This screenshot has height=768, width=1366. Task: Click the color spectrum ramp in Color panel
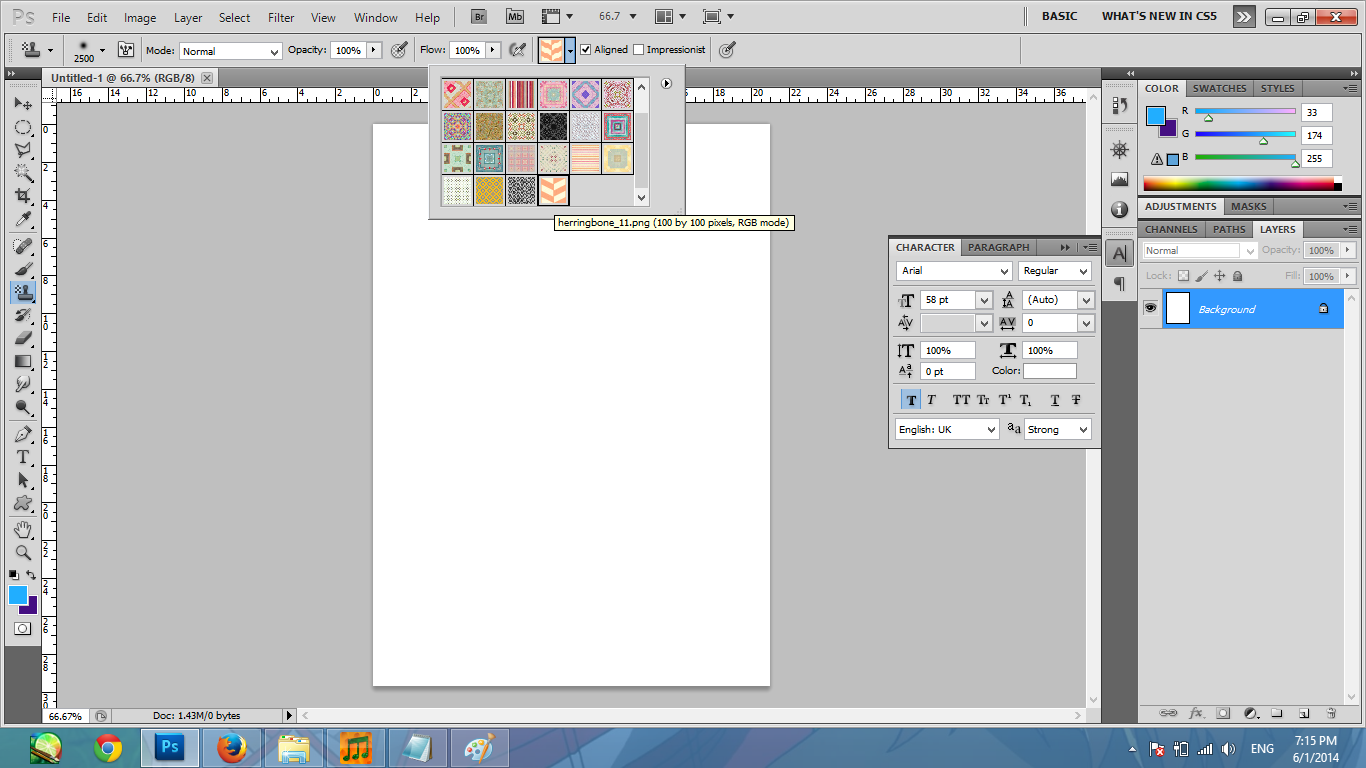click(x=1238, y=183)
